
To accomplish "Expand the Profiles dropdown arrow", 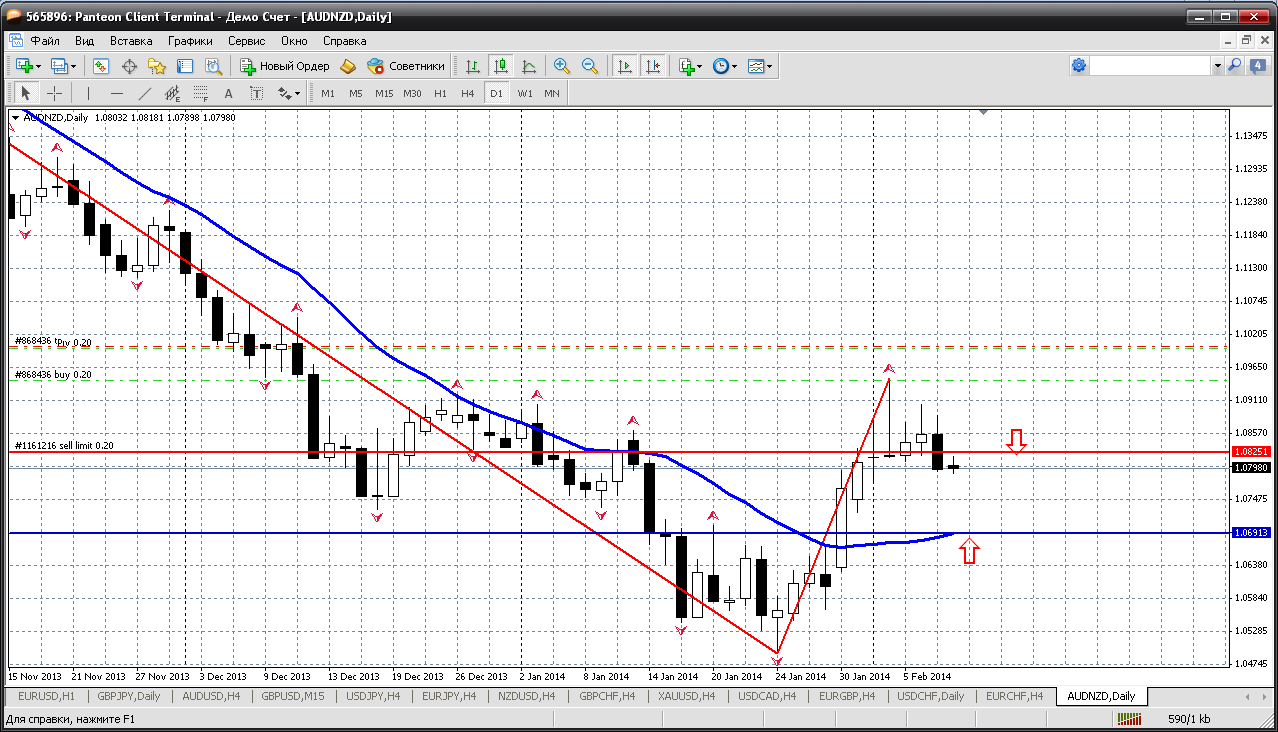I will click(x=74, y=66).
